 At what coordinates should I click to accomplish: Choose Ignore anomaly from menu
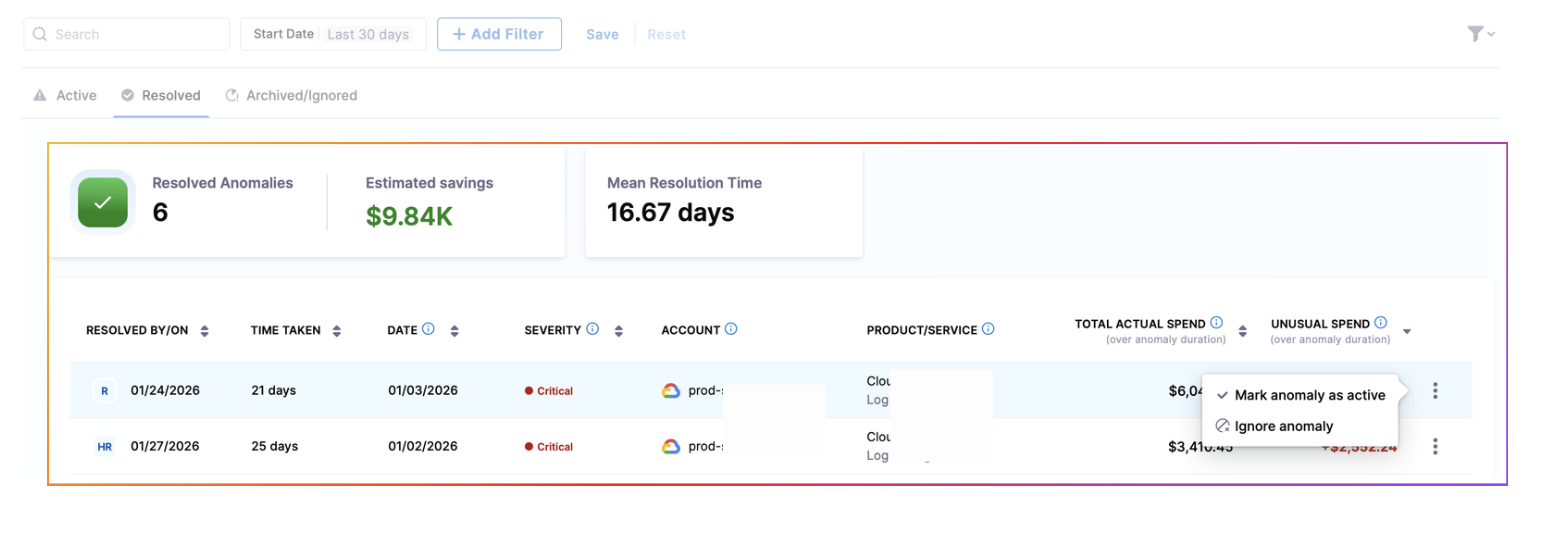(x=1283, y=426)
